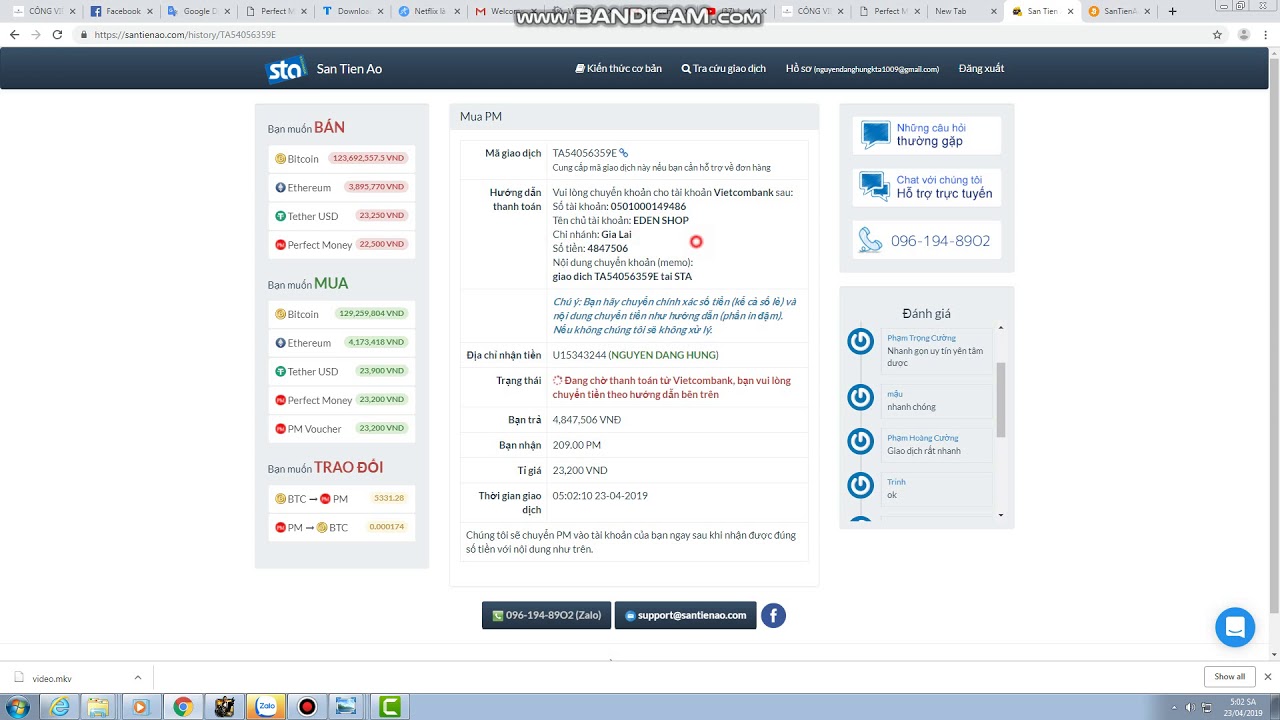Switch to the Facebook browser tab
Image resolution: width=1280 pixels, height=720 pixels.
(120, 11)
